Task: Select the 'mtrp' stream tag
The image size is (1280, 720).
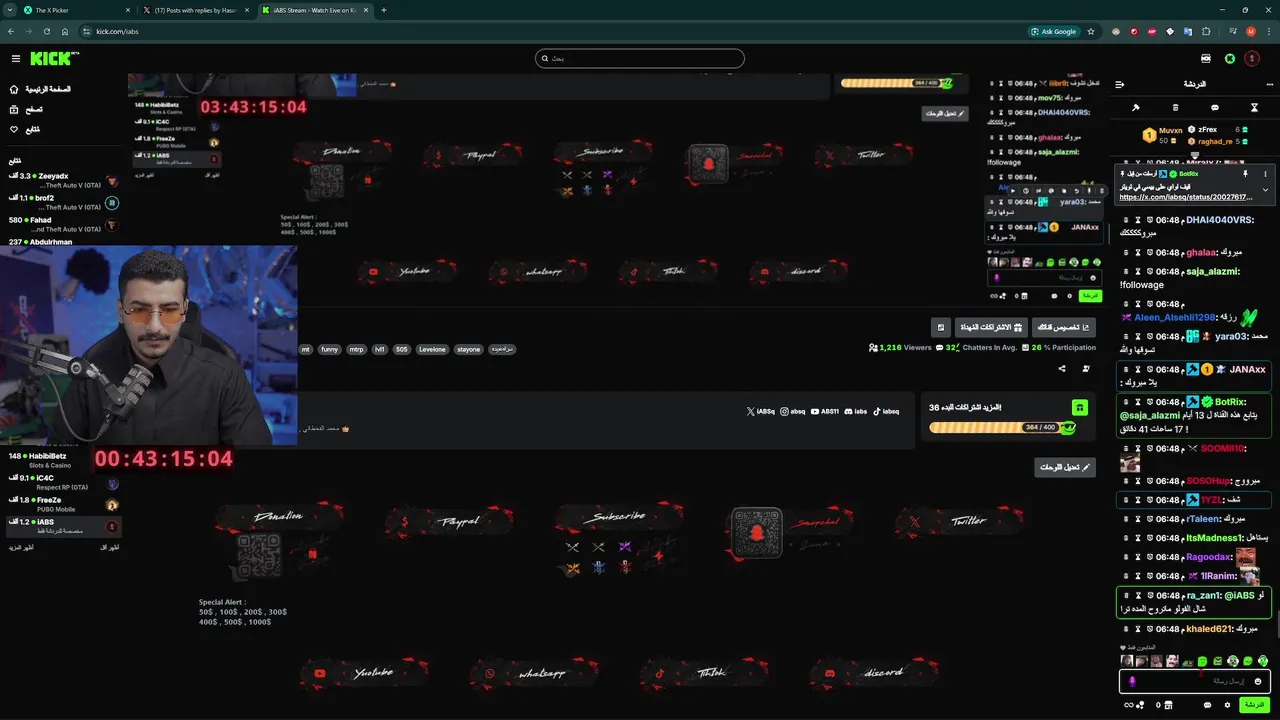Action: point(357,350)
